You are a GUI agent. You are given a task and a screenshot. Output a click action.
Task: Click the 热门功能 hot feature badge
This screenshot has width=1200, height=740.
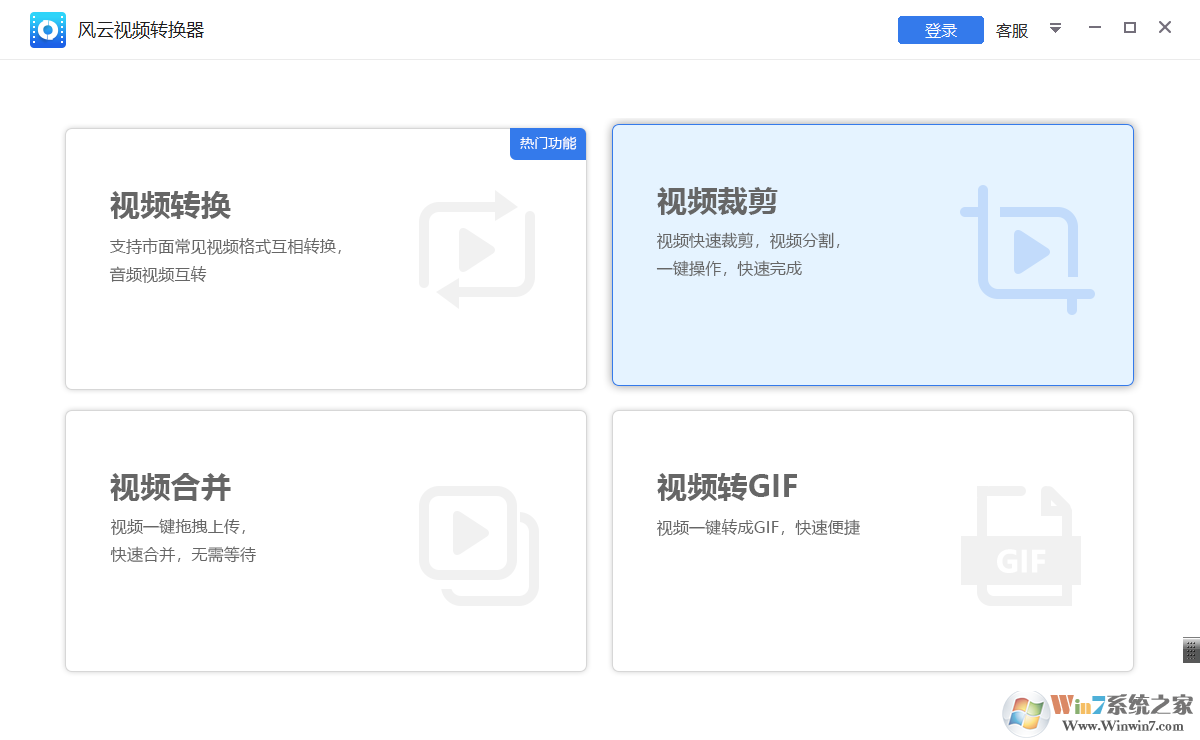click(x=547, y=144)
